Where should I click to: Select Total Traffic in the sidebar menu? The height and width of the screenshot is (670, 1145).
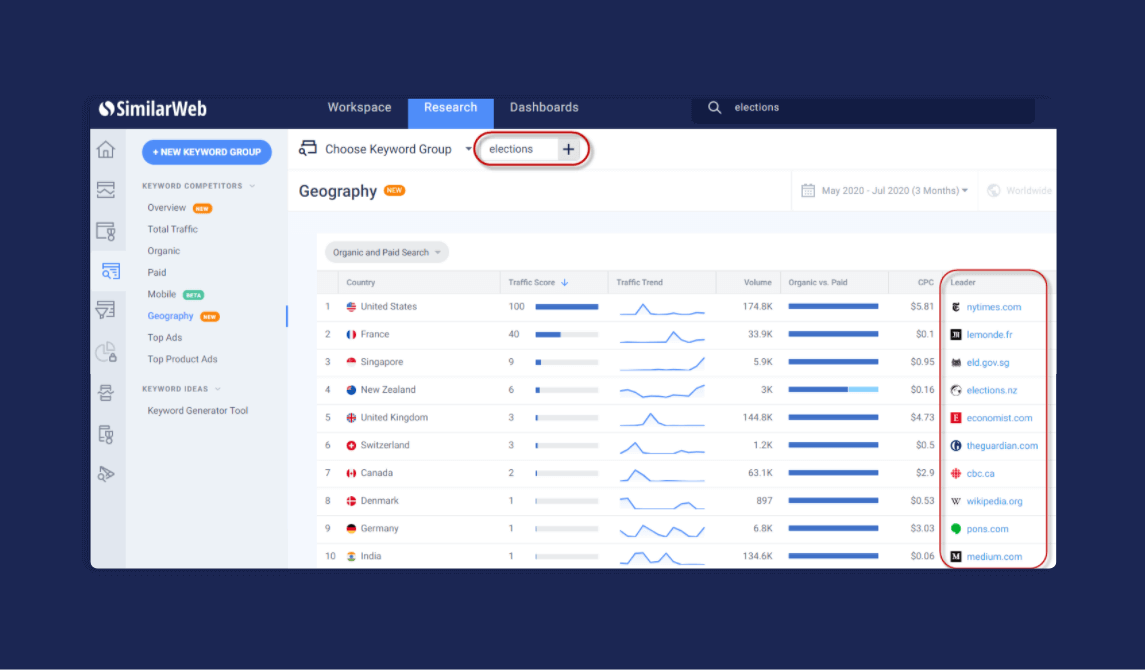[173, 229]
